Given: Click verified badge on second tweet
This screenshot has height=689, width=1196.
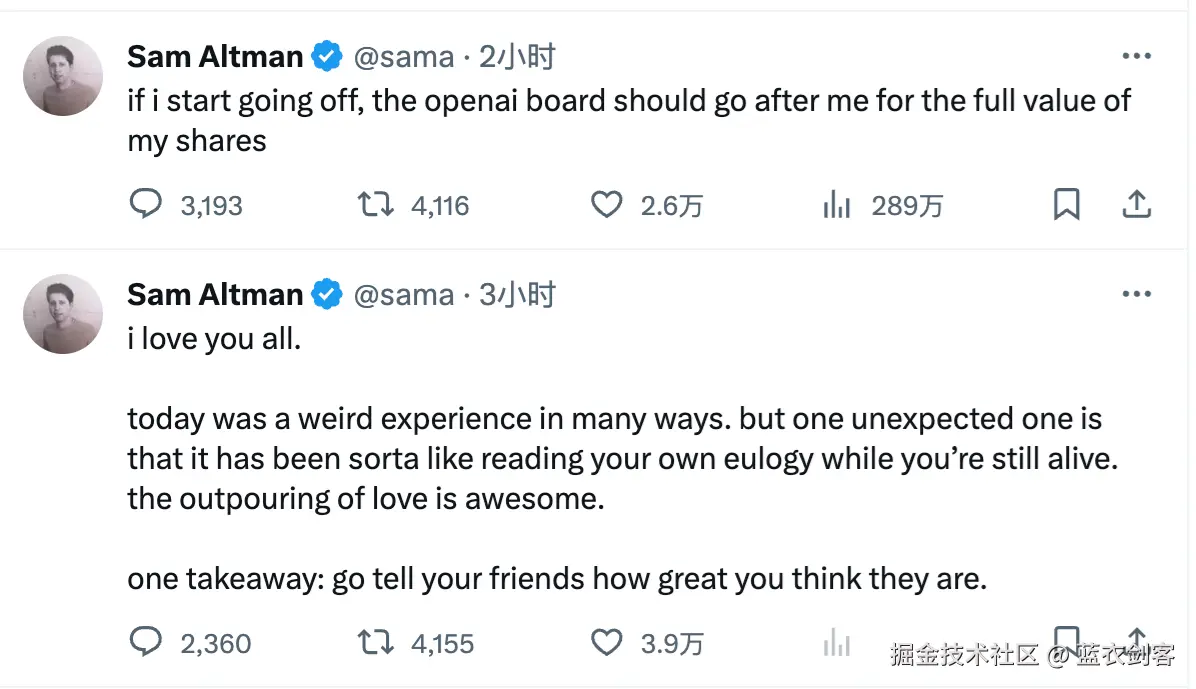Looking at the screenshot, I should coord(328,295).
